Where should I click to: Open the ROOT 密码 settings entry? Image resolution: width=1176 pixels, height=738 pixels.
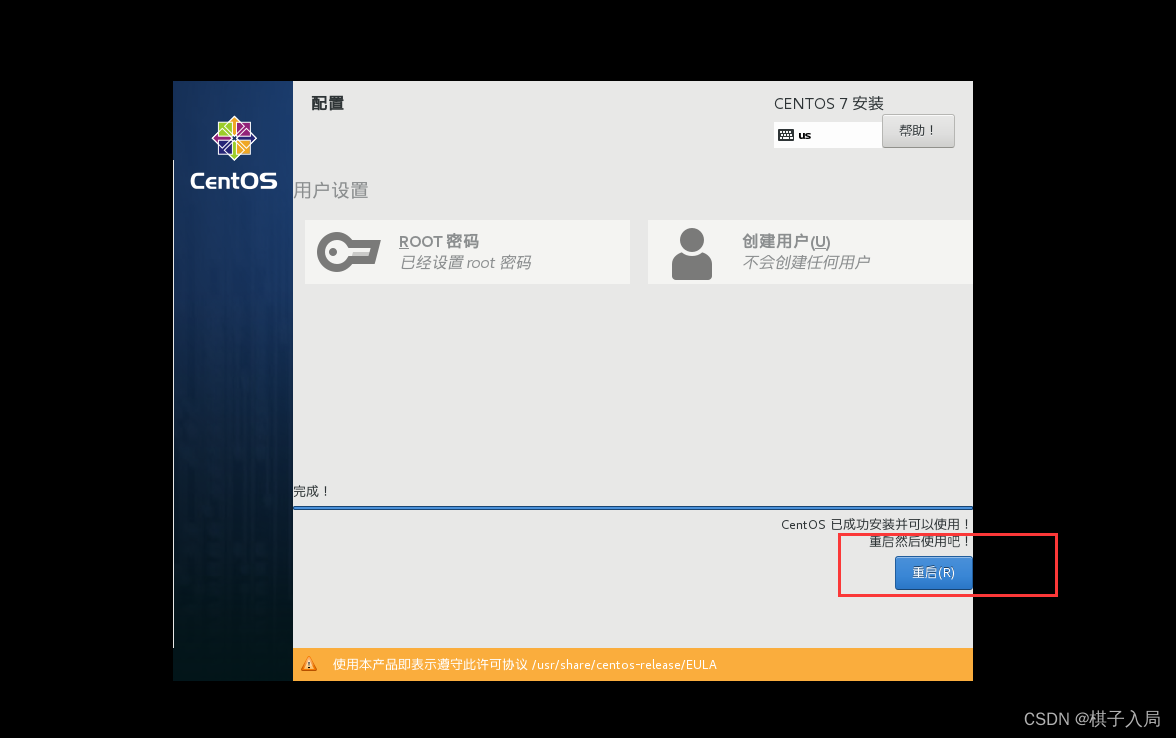pos(467,252)
